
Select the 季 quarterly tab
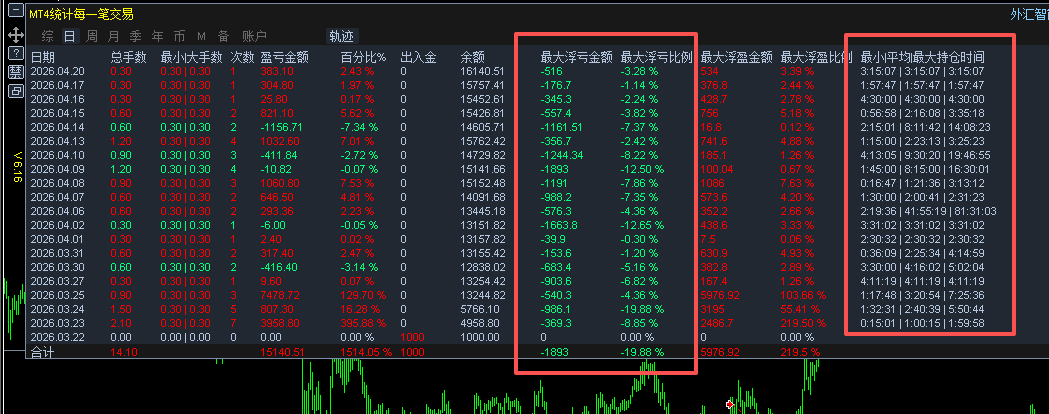coord(135,36)
